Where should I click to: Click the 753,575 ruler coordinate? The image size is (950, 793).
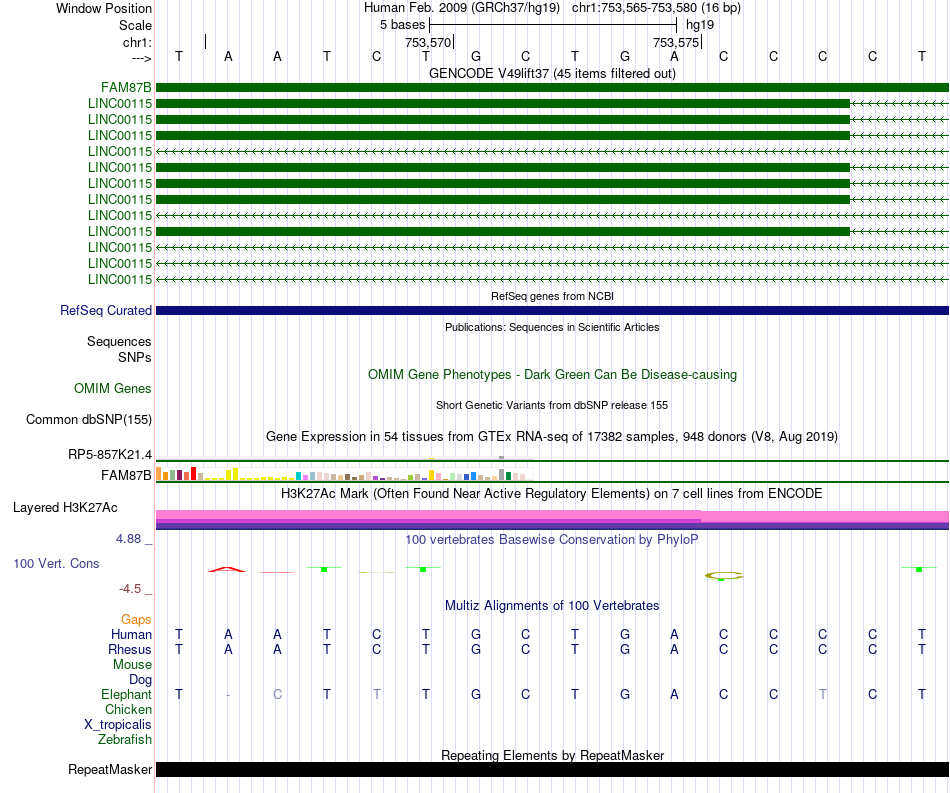coord(676,42)
